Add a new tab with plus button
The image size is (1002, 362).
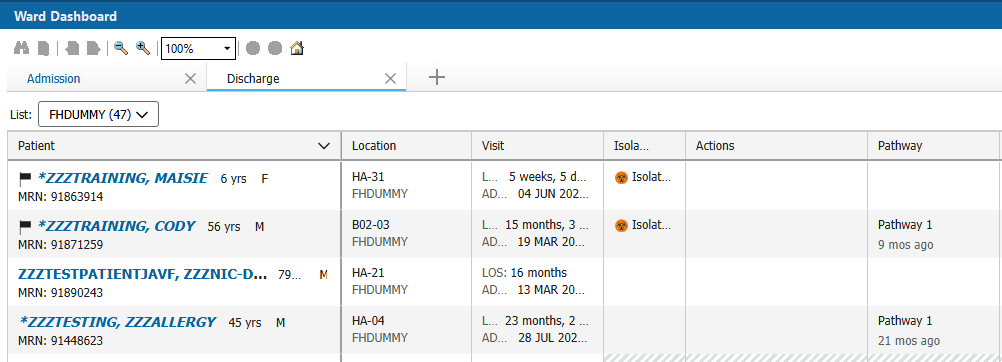(x=436, y=77)
